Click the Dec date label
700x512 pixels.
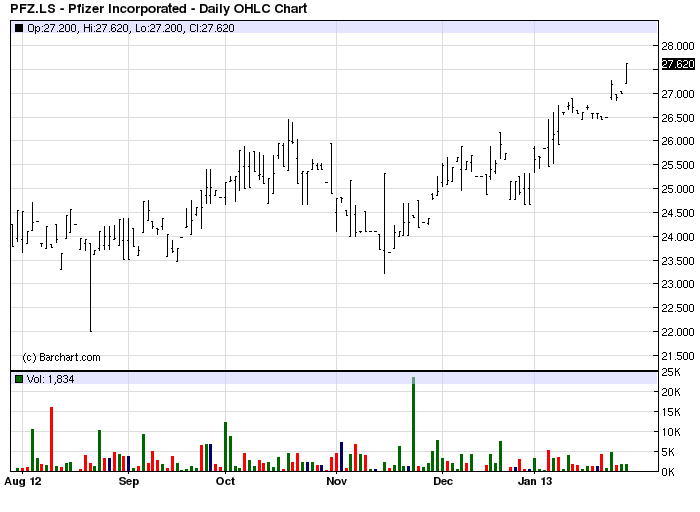(443, 481)
